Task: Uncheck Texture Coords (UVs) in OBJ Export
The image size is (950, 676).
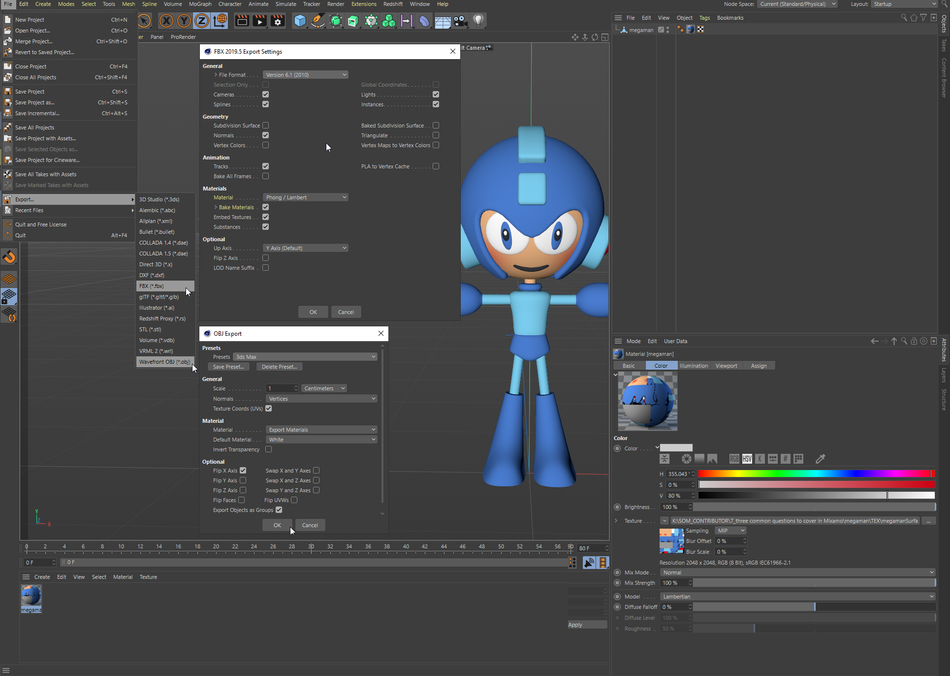Action: pyautogui.click(x=268, y=408)
